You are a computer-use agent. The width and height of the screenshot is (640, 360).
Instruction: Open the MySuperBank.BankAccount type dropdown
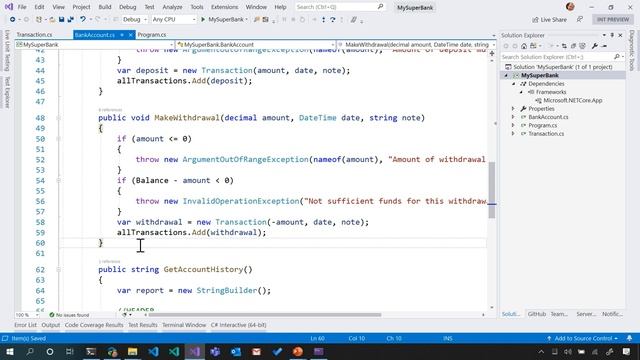pyautogui.click(x=256, y=44)
